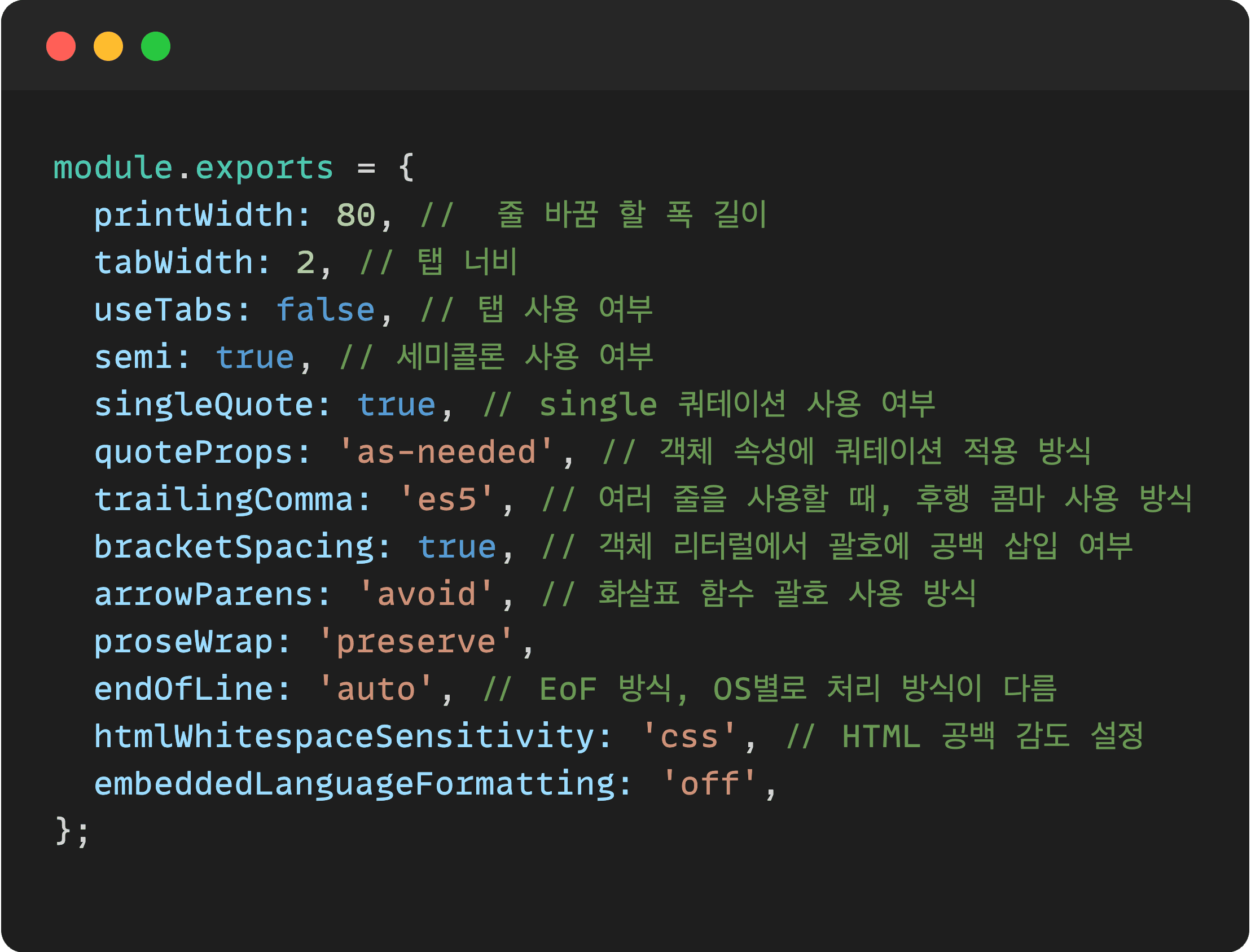The width and height of the screenshot is (1251, 952).
Task: Click the singleQuote property name
Action: click(203, 405)
